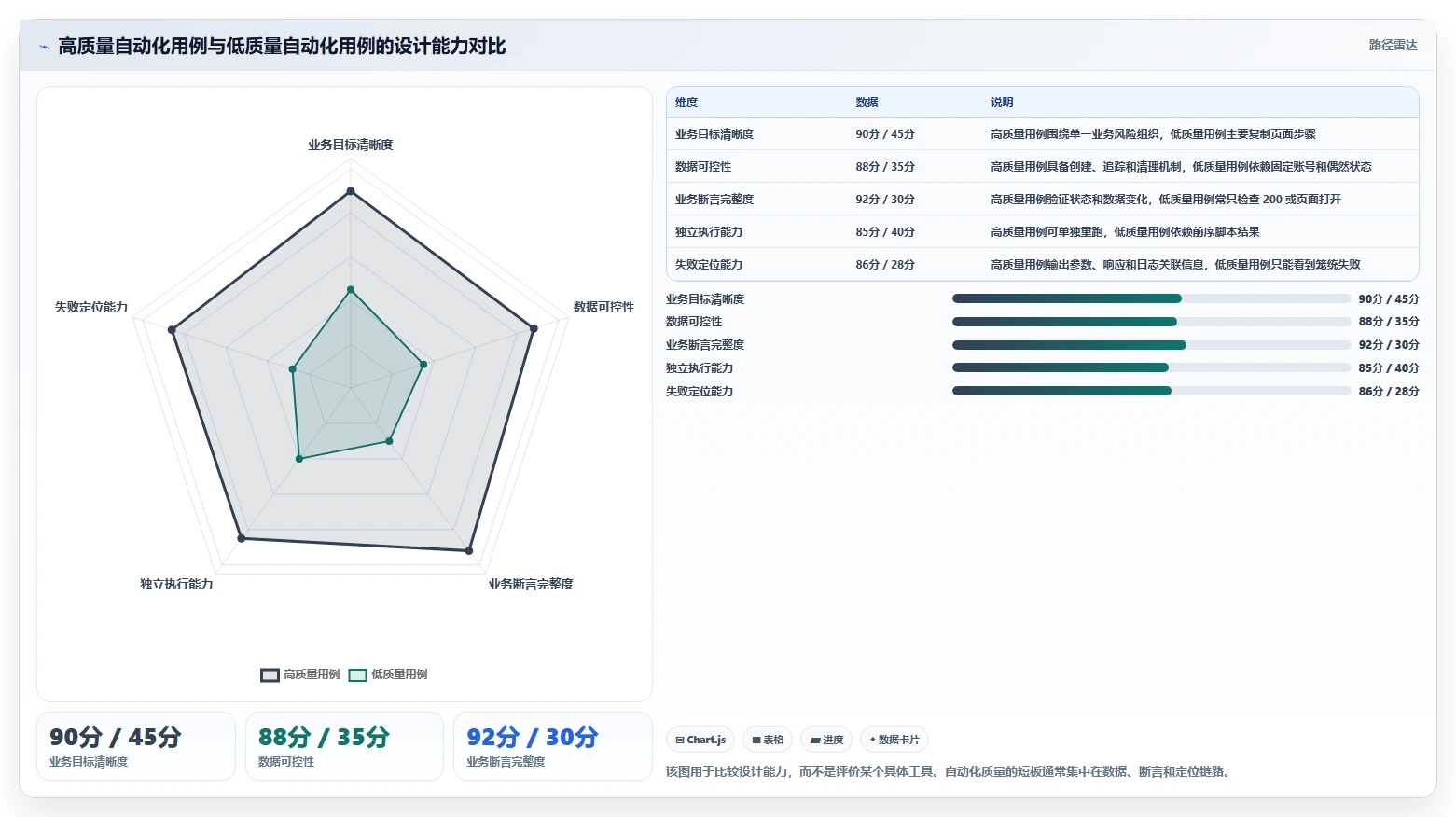Image resolution: width=1456 pixels, height=817 pixels.
Task: Click table cell 数据可控性
Action: pos(703,167)
